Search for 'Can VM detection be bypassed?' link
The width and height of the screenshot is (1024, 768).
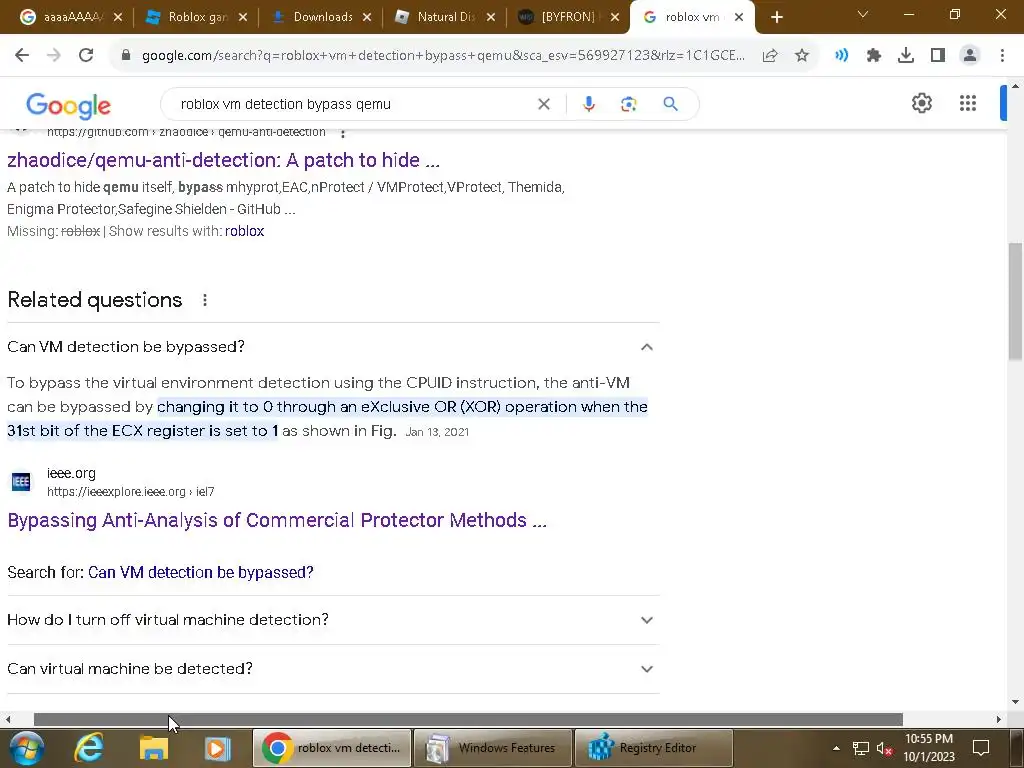[200, 572]
